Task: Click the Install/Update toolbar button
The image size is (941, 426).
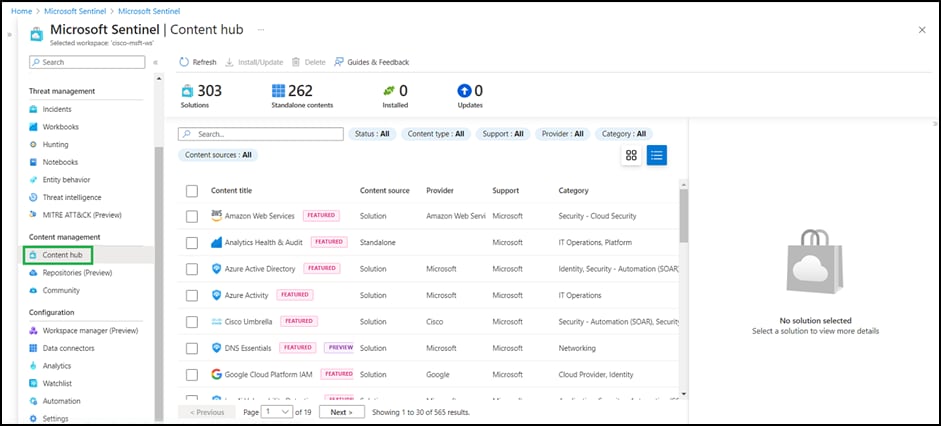Action: point(254,62)
